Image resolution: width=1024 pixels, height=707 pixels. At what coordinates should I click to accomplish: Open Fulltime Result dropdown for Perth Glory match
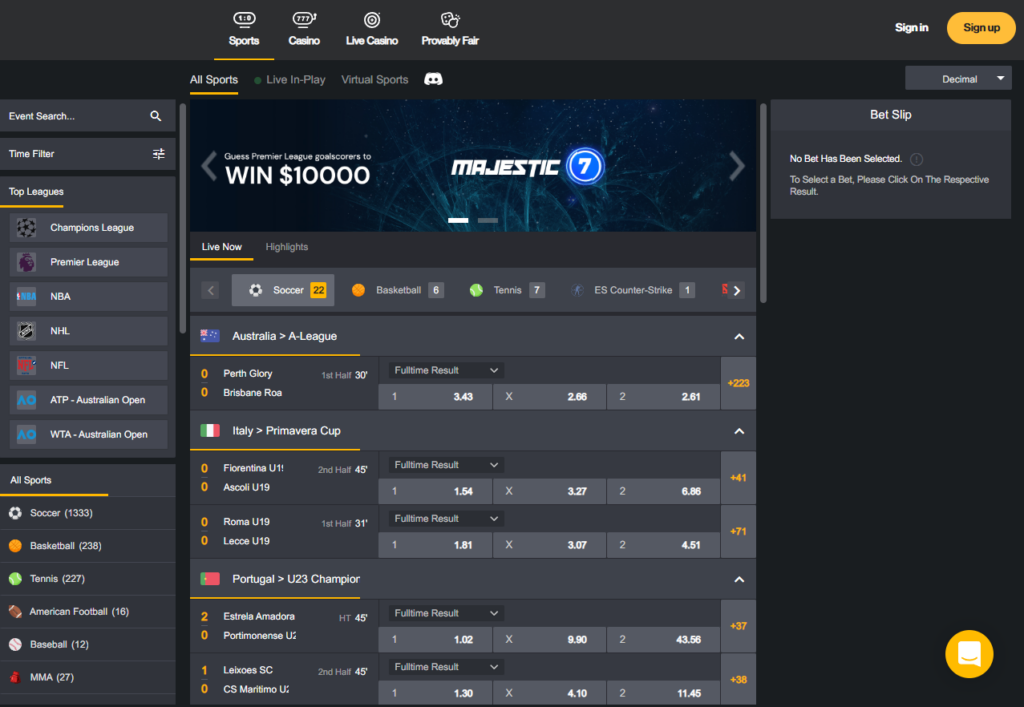446,370
